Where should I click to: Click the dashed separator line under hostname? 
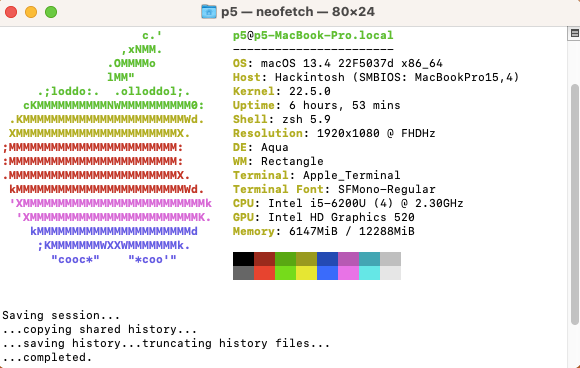(x=313, y=49)
